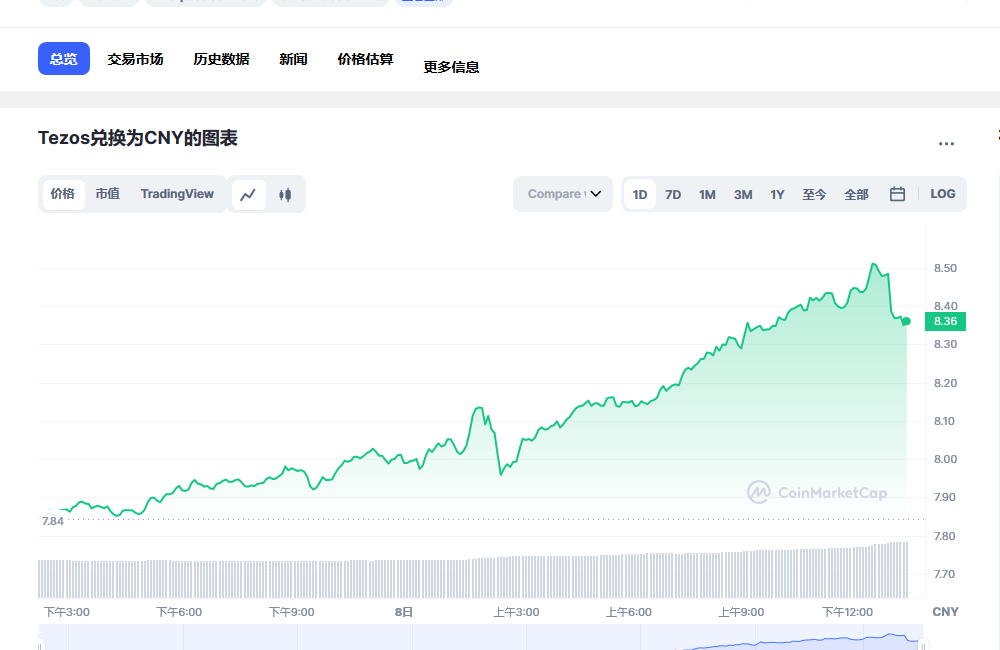Select the 至今 (YTD) time range
This screenshot has width=1000, height=650.
click(x=814, y=195)
